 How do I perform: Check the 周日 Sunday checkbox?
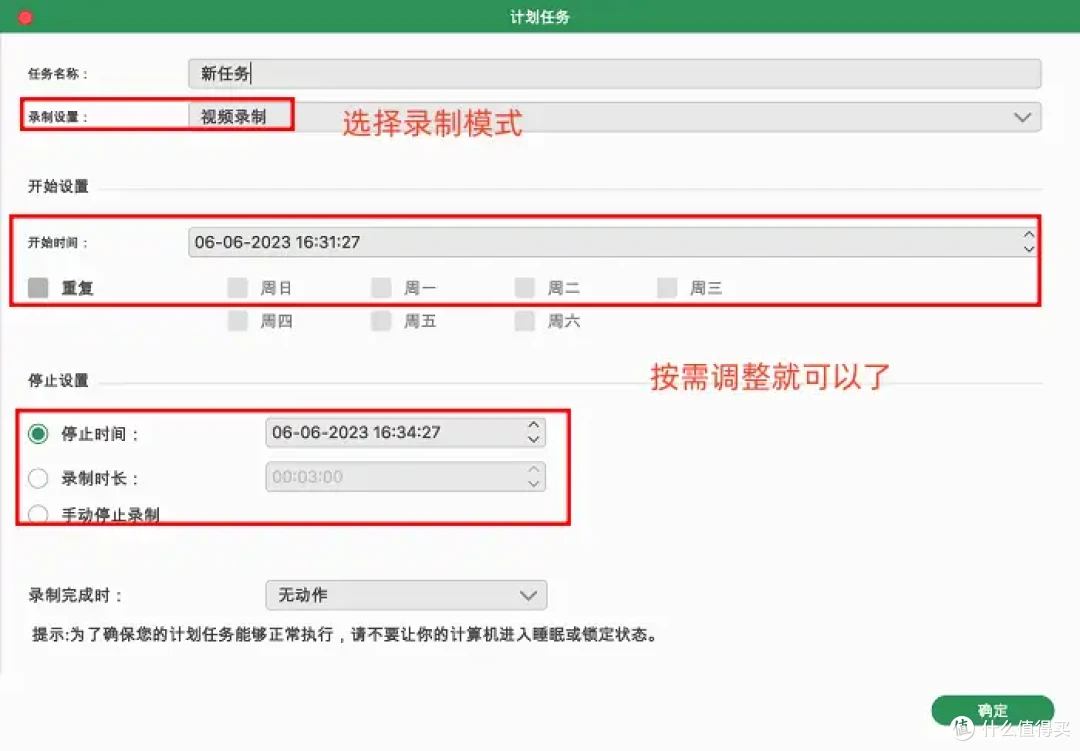click(x=238, y=288)
